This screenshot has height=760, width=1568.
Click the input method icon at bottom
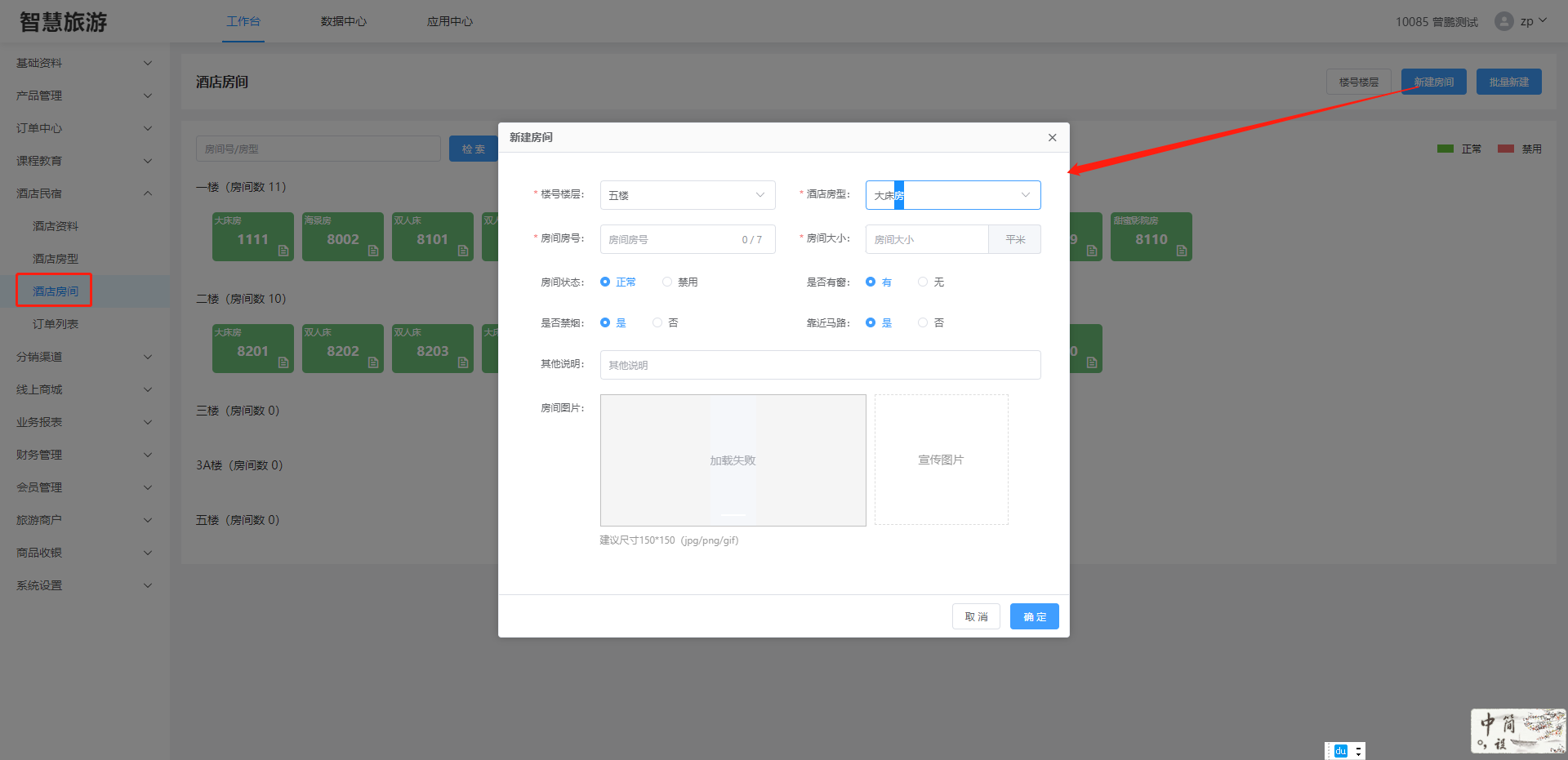click(1340, 751)
